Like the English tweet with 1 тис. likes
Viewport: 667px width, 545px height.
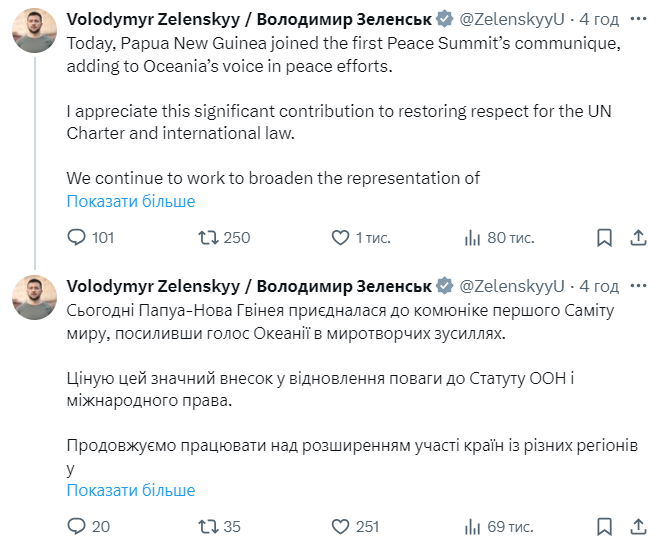pyautogui.click(x=340, y=238)
